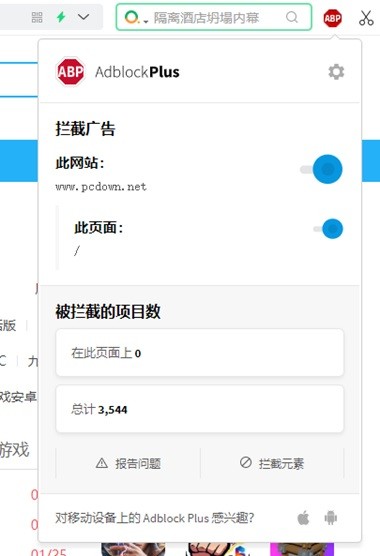
Task: Open Adblock Plus for iOS Apple icon
Action: (303, 518)
